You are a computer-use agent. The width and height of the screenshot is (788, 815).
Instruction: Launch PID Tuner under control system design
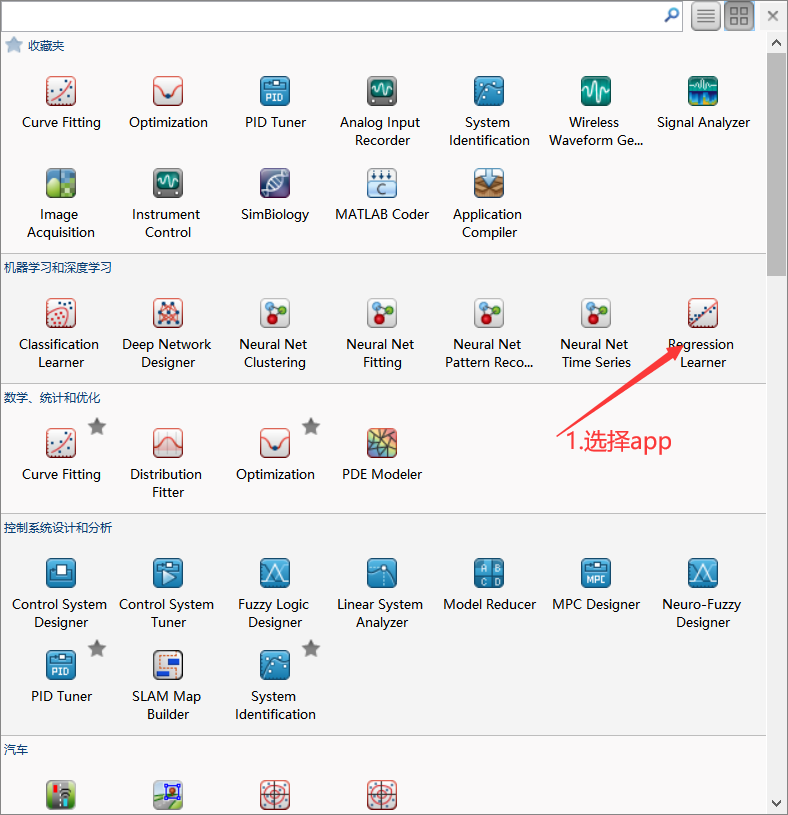pos(61,677)
